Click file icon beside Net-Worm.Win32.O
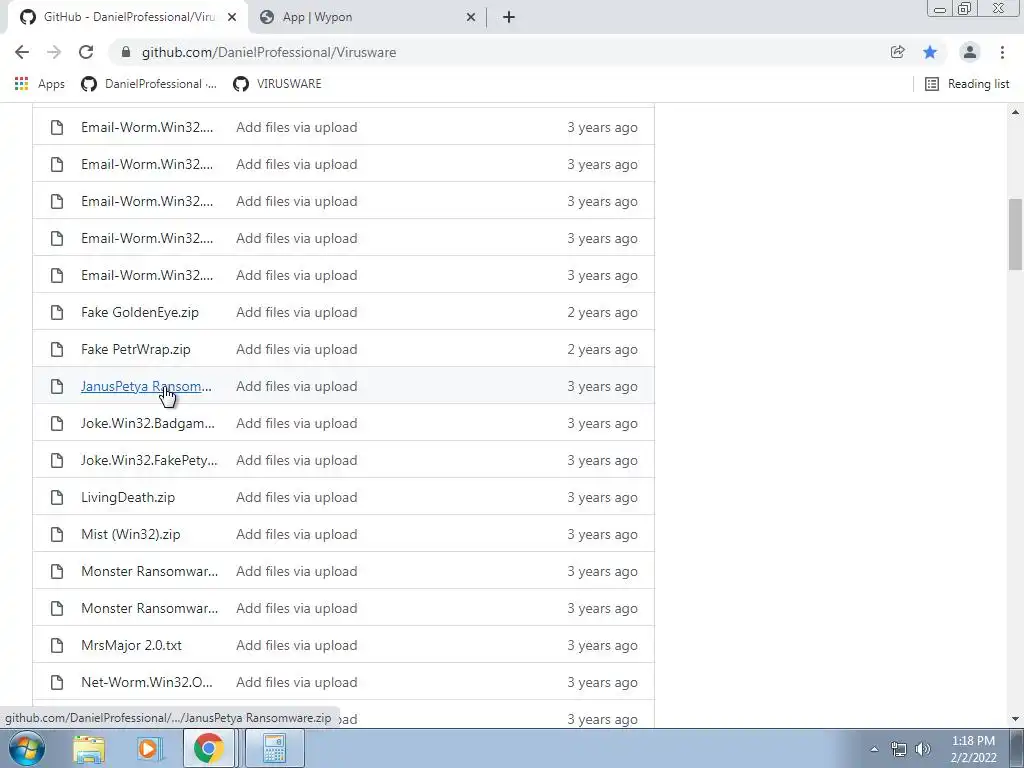The width and height of the screenshot is (1024, 768). pyautogui.click(x=57, y=682)
